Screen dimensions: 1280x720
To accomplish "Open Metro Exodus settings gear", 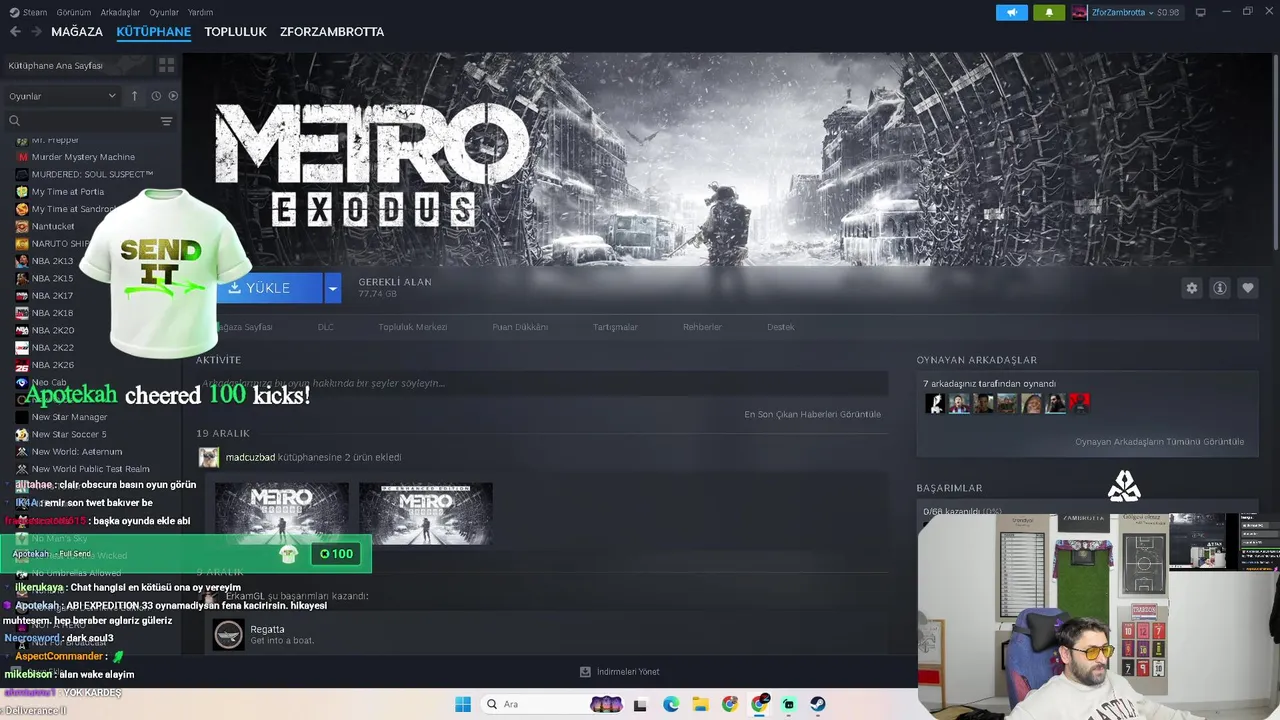I will pos(1191,288).
